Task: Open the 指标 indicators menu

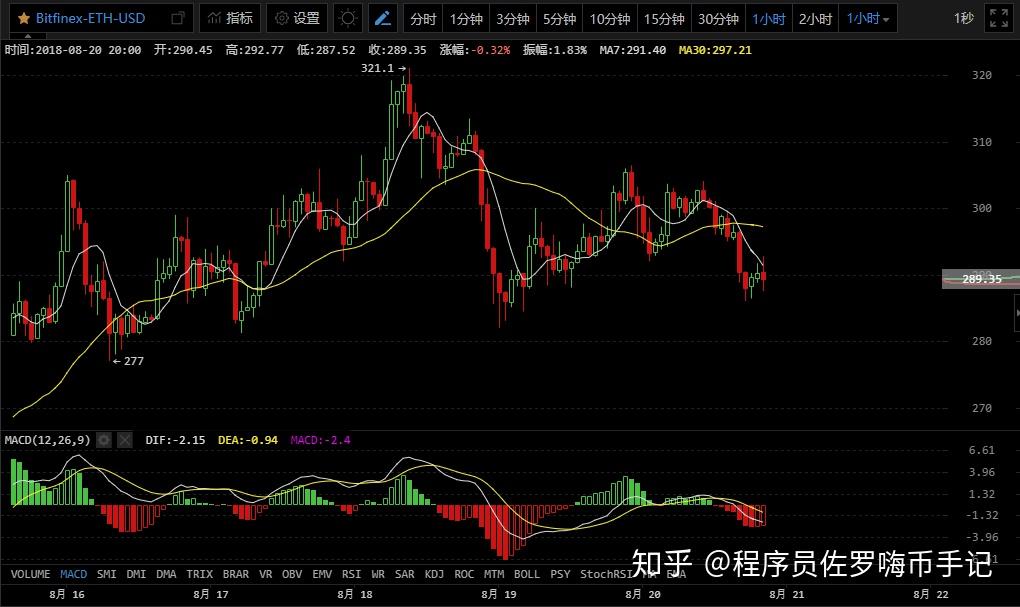Action: pos(230,18)
